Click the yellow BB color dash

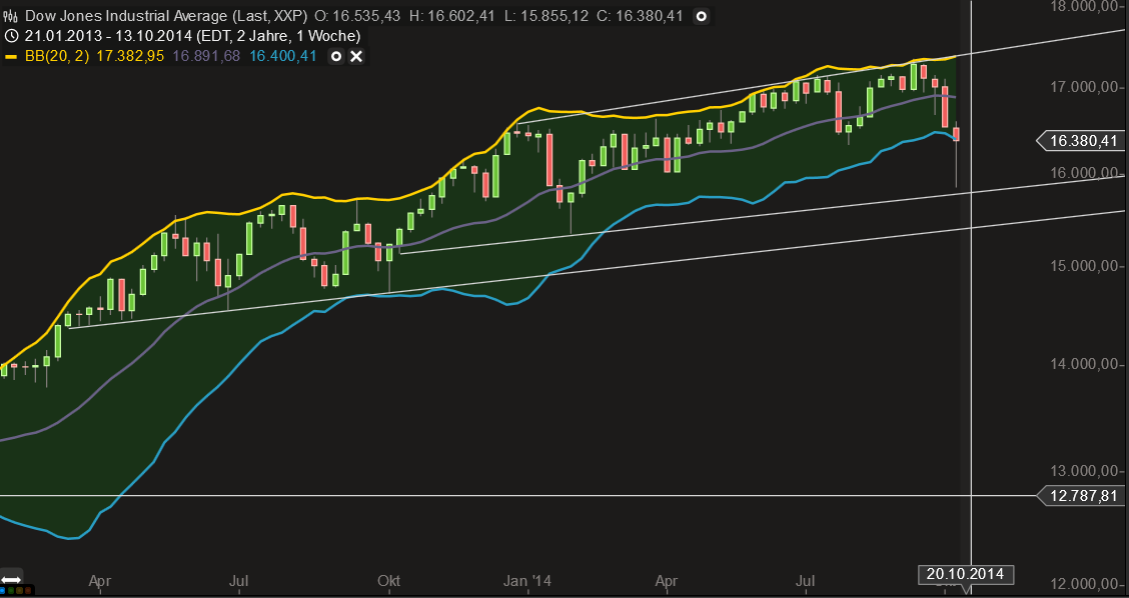(x=11, y=56)
